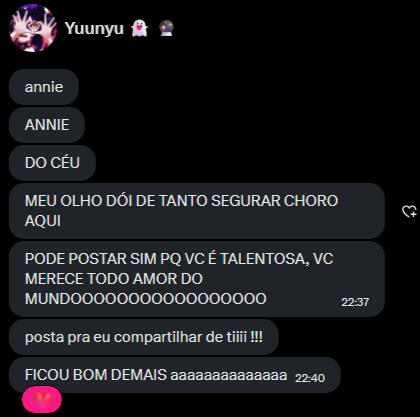Viewport: 420px width, 417px height.
Task: Select the "FICOU BOM DEMAIS" message
Action: (175, 375)
